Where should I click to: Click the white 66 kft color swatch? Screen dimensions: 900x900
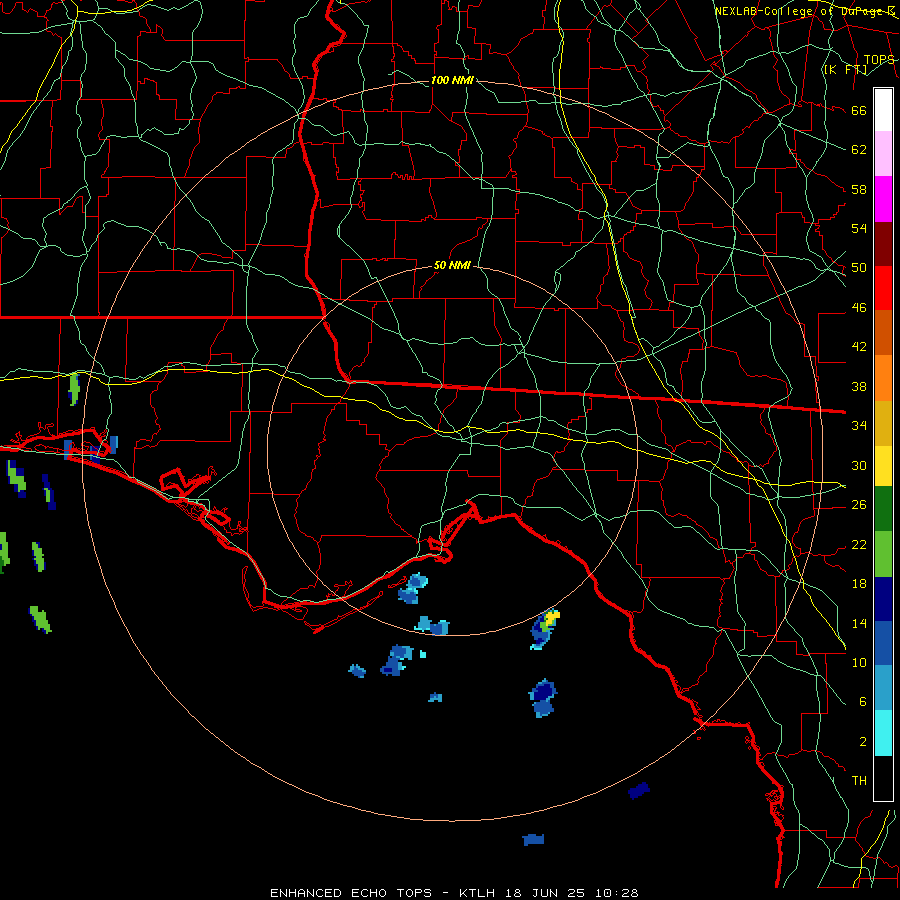point(883,110)
